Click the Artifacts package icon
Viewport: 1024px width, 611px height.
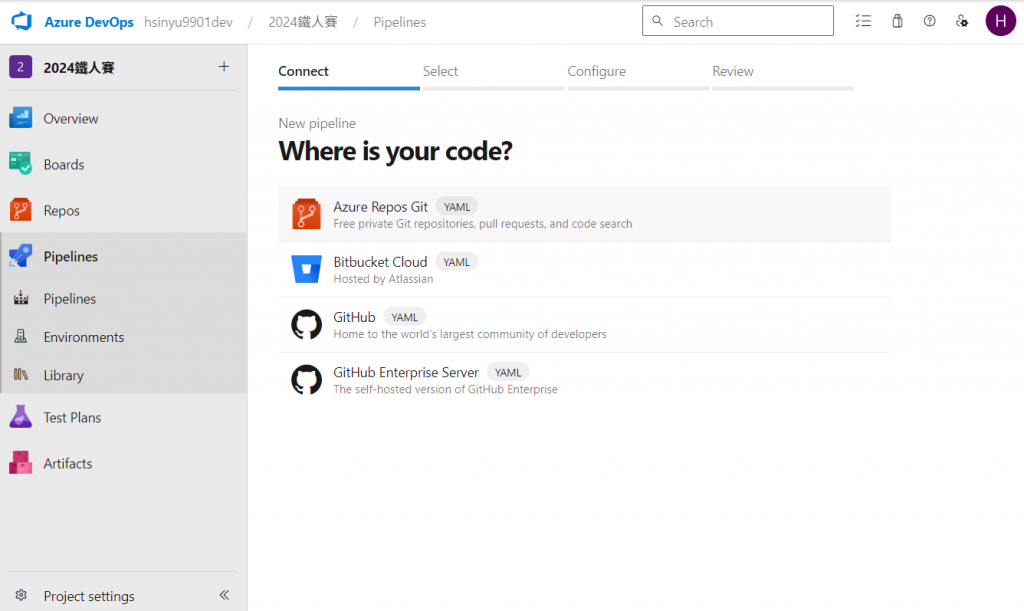(20, 463)
